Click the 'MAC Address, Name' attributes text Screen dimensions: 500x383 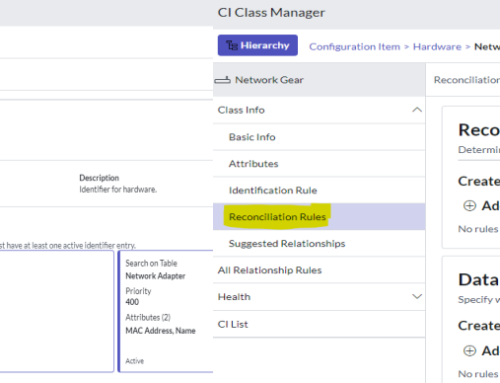click(x=160, y=331)
